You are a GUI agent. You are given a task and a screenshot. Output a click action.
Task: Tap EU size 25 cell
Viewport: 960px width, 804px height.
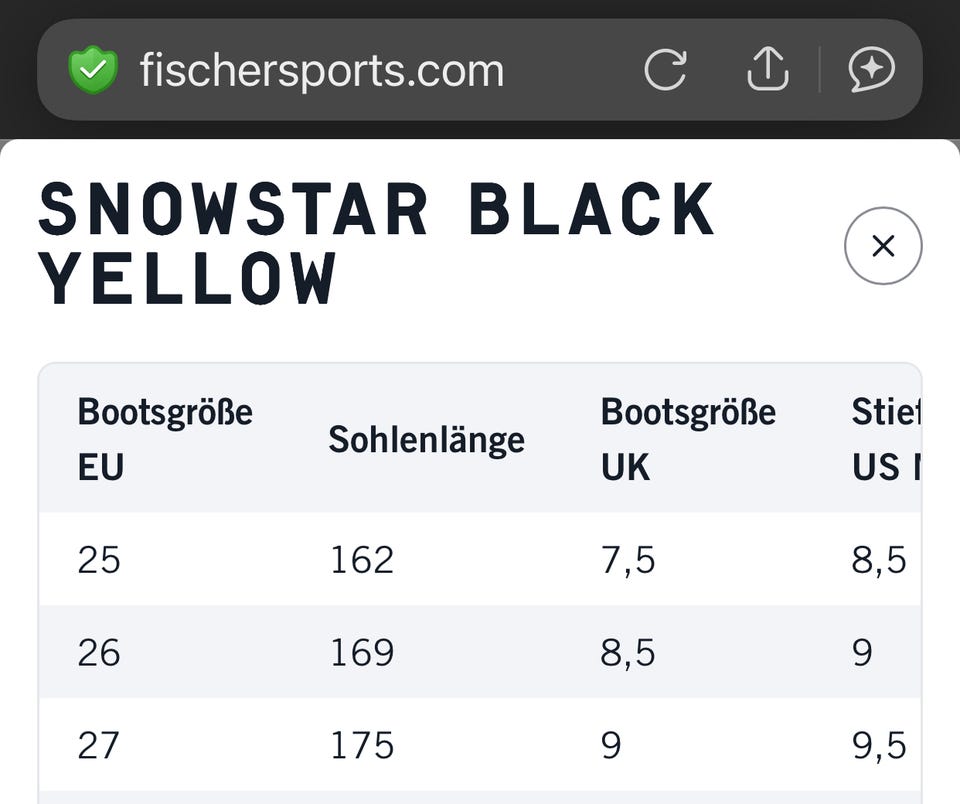click(99, 560)
